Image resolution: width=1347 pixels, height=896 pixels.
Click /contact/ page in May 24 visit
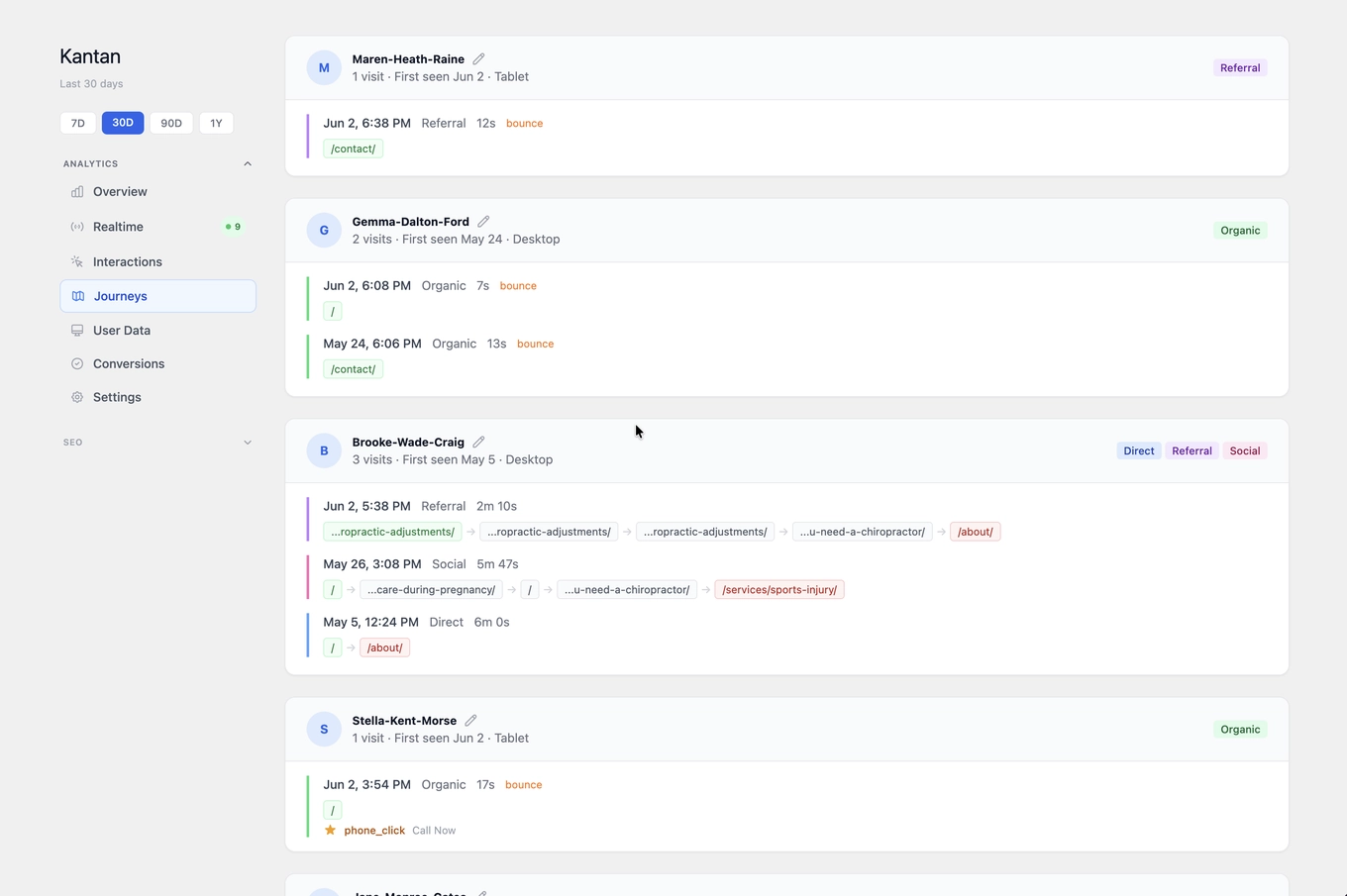353,369
